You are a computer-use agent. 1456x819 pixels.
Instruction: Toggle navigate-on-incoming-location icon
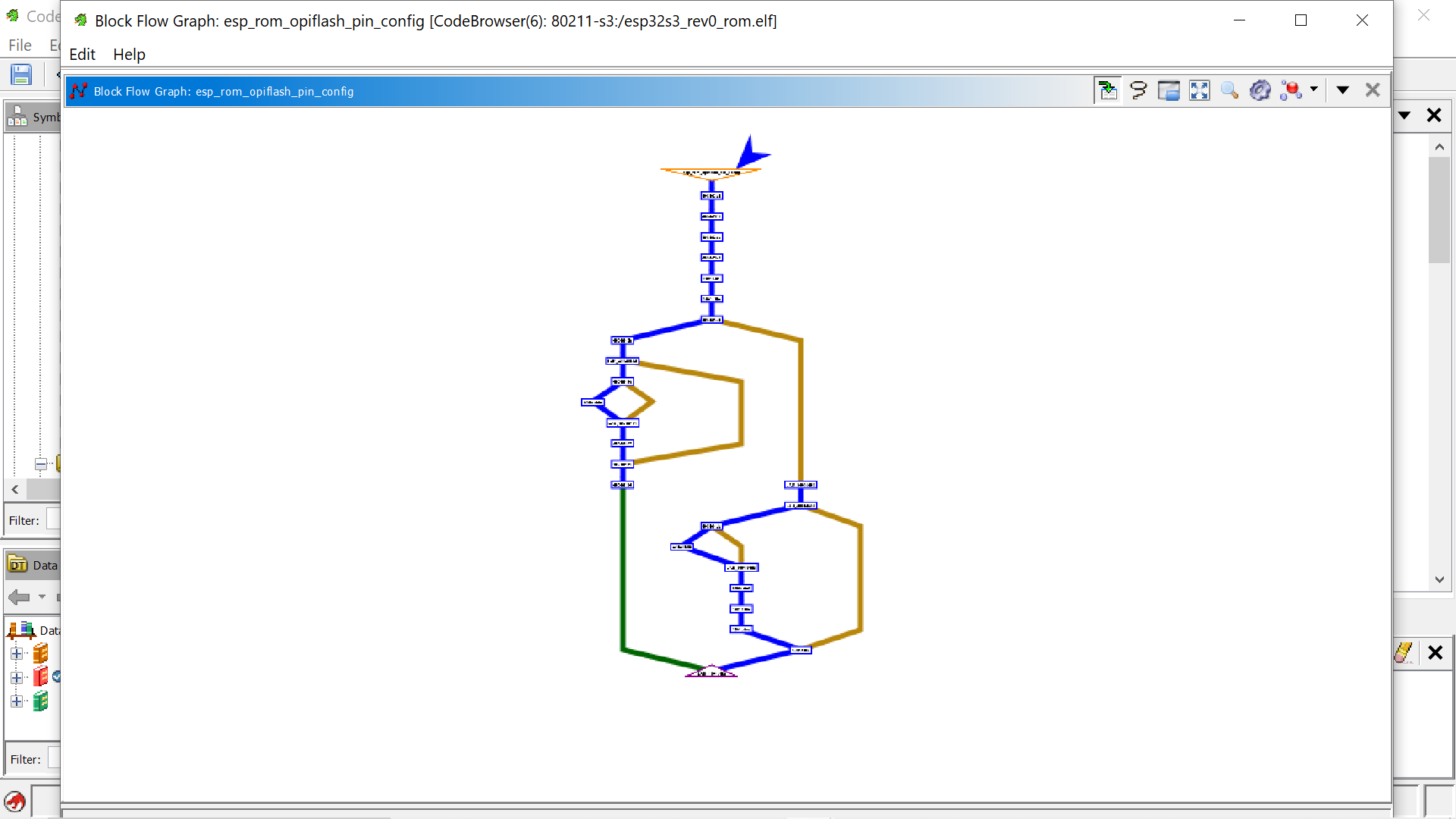click(x=1108, y=91)
